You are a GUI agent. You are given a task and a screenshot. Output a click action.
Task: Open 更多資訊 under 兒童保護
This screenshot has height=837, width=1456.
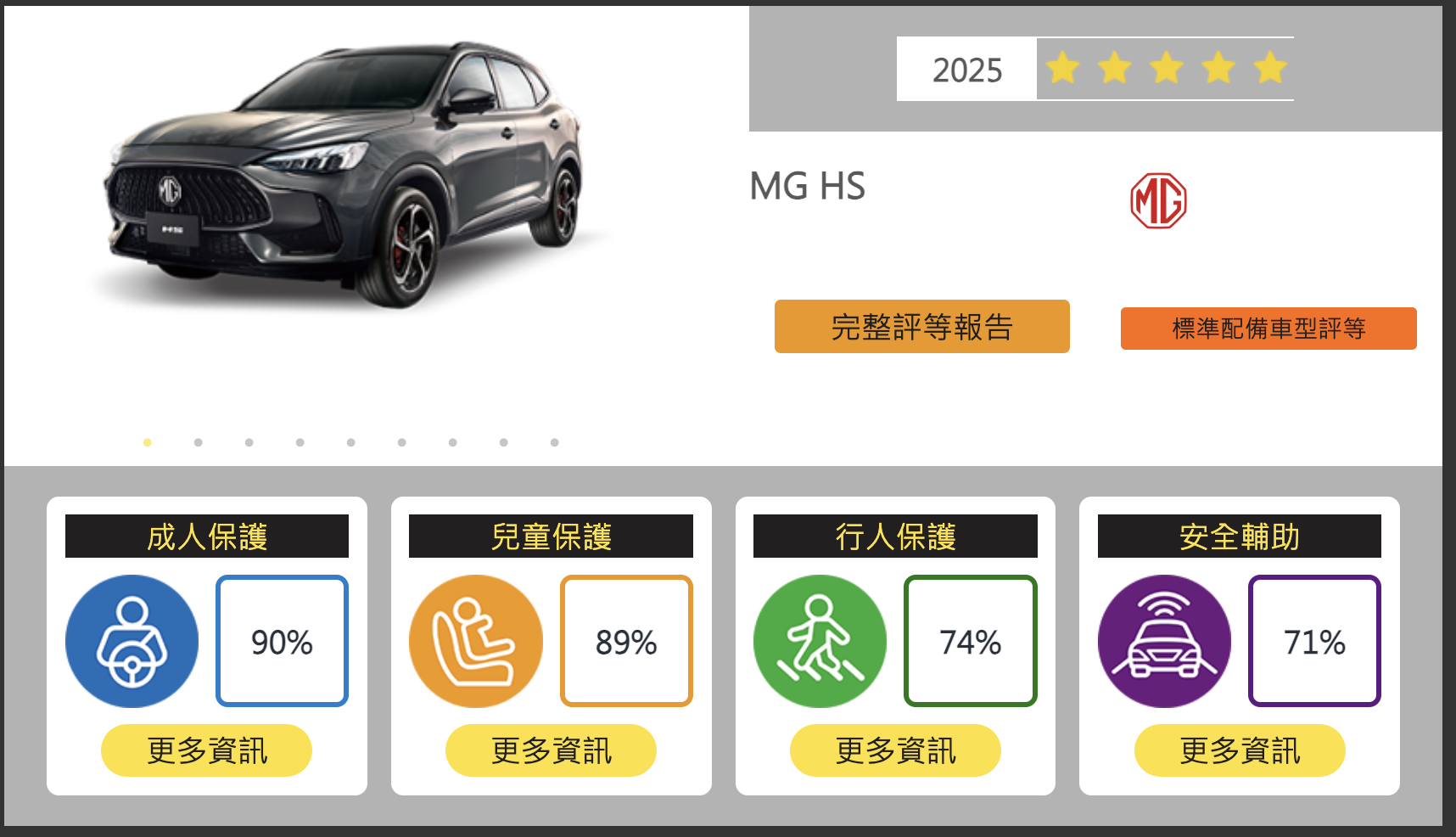[x=552, y=750]
